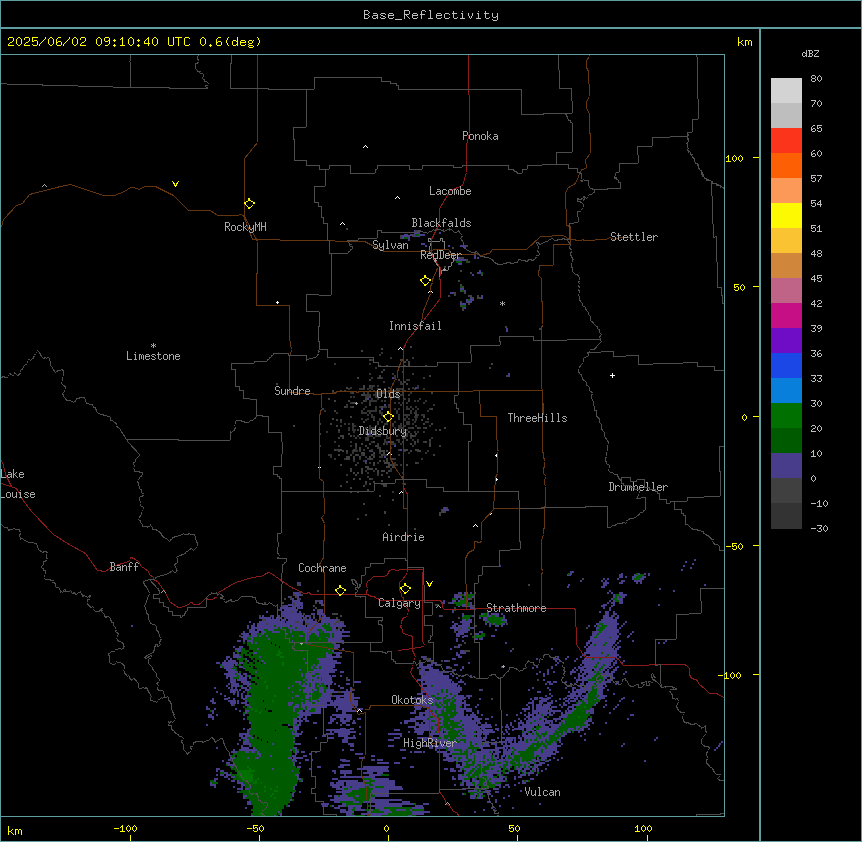This screenshot has height=842, width=862.
Task: Select the orange legend swatch between 60 and 57
Action: click(786, 165)
